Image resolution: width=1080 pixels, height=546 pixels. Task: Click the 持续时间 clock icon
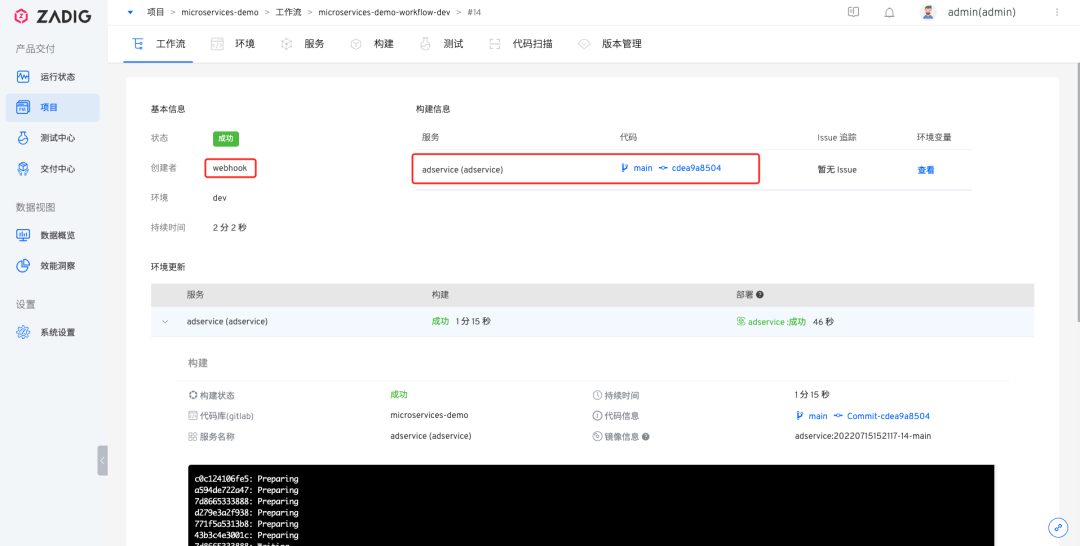597,395
